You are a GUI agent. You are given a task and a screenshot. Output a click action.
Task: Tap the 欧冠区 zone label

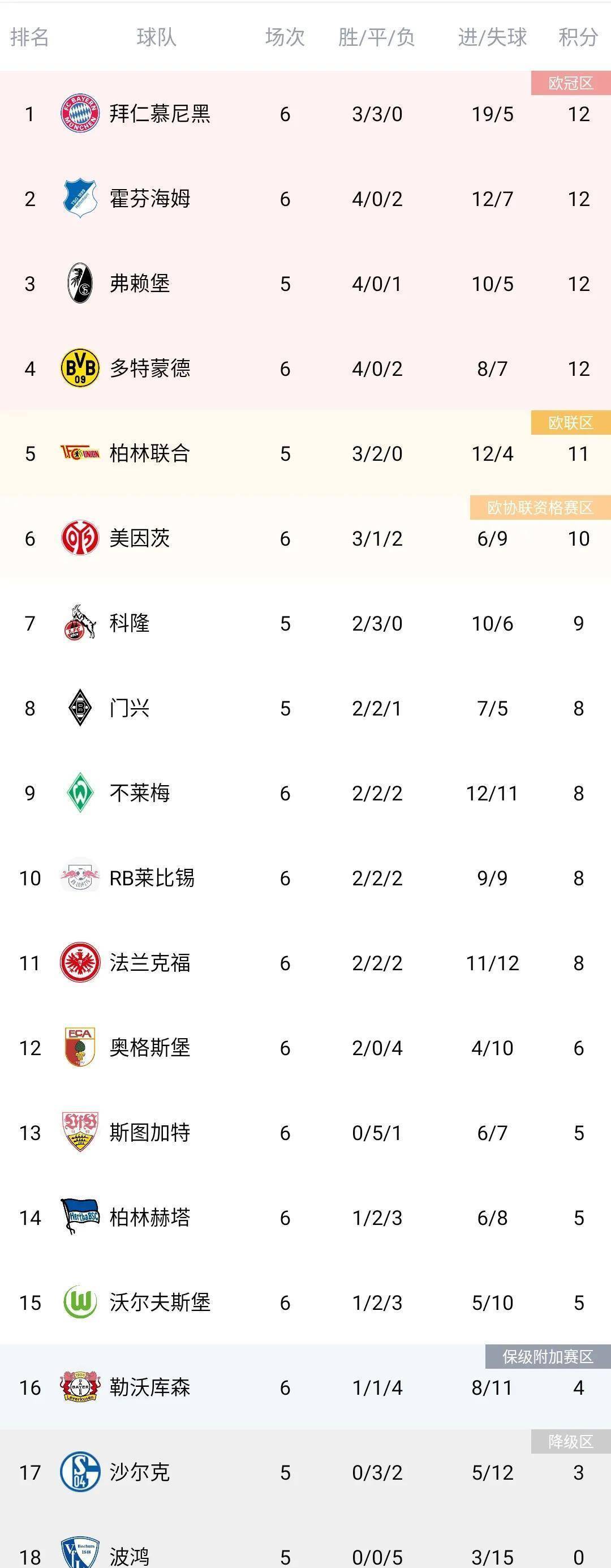[571, 83]
